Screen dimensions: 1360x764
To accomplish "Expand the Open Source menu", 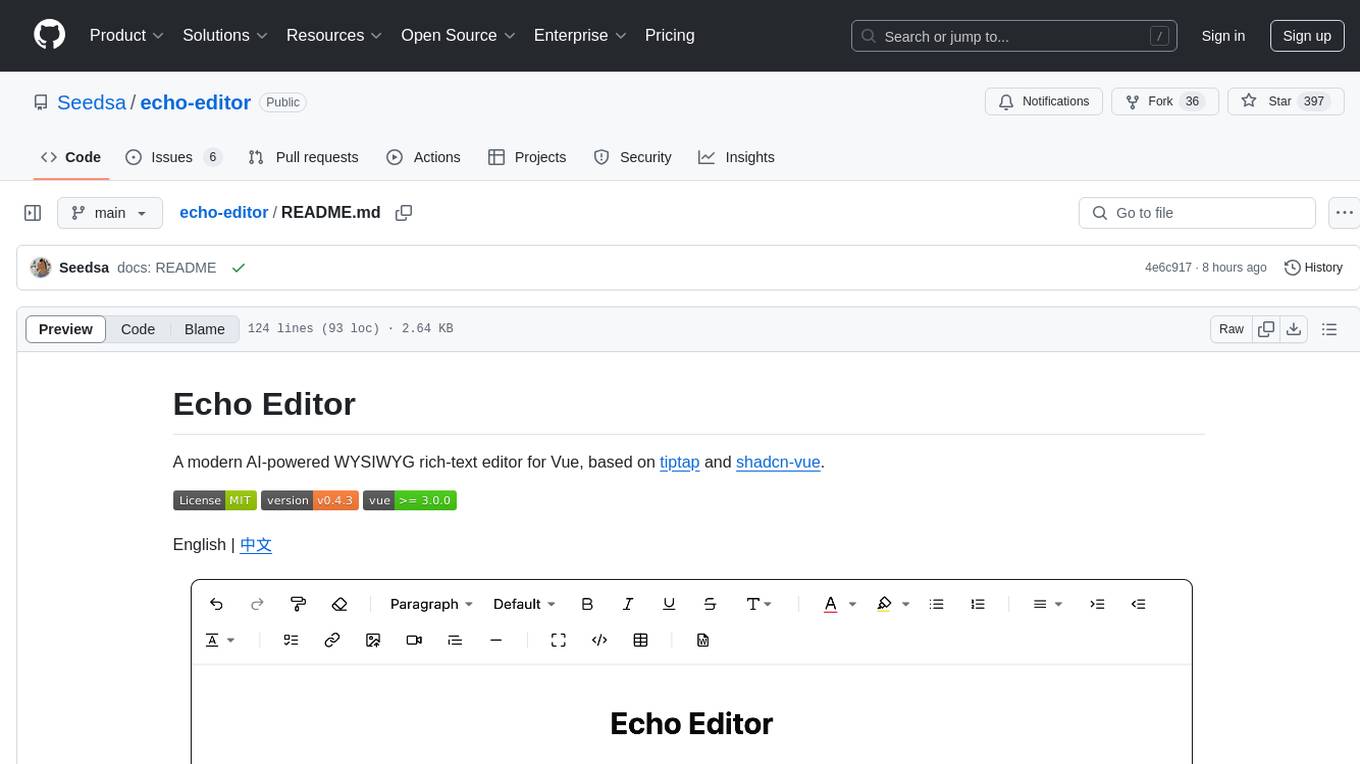I will point(458,35).
